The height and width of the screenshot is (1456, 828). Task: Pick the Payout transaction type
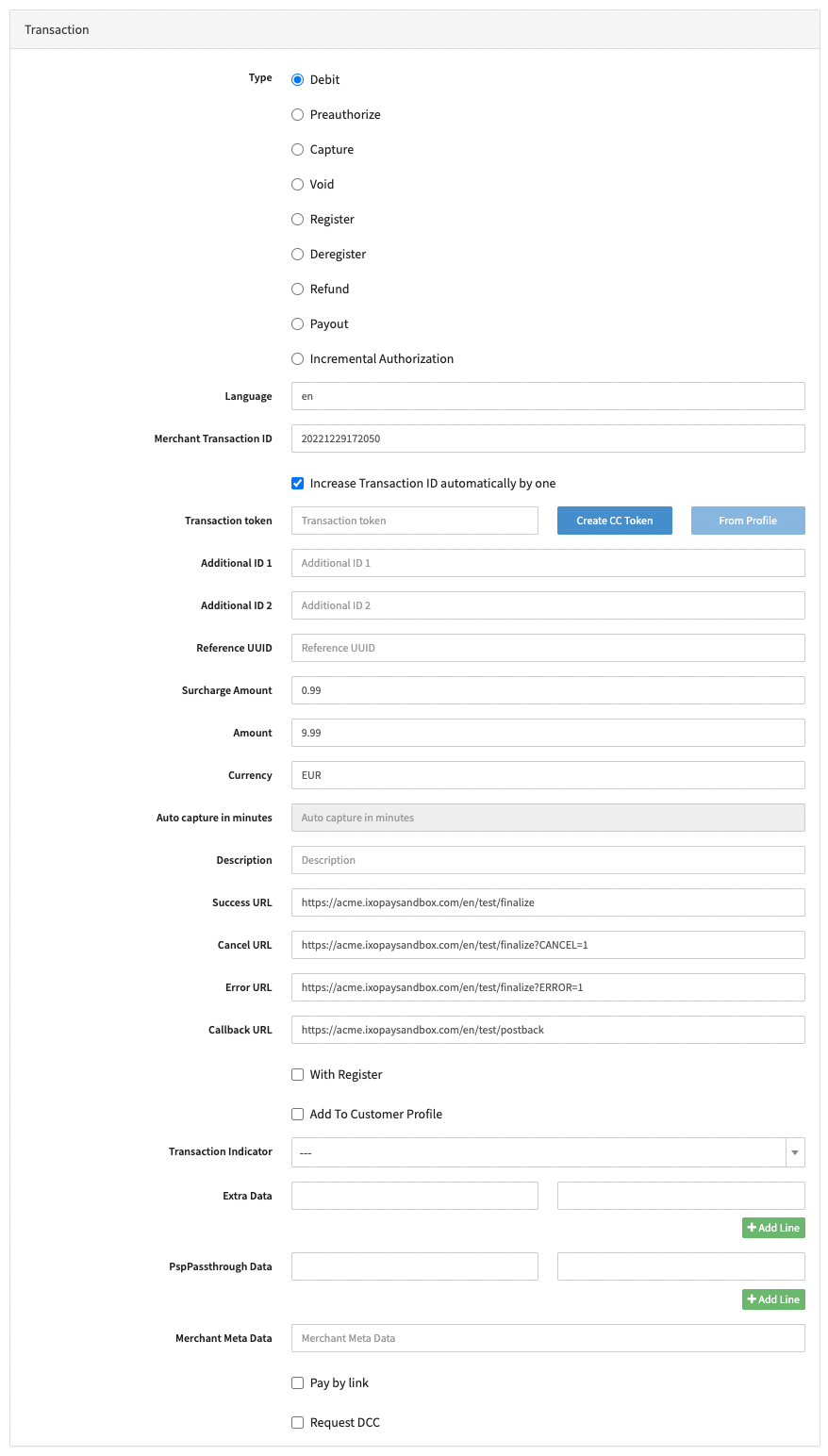point(297,323)
